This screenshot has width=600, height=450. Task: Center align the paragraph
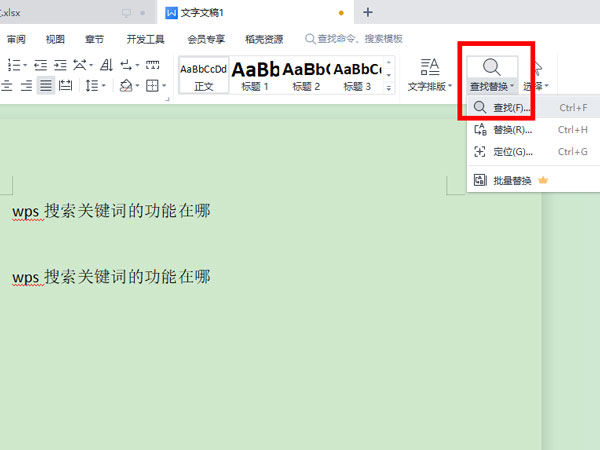coord(7,85)
